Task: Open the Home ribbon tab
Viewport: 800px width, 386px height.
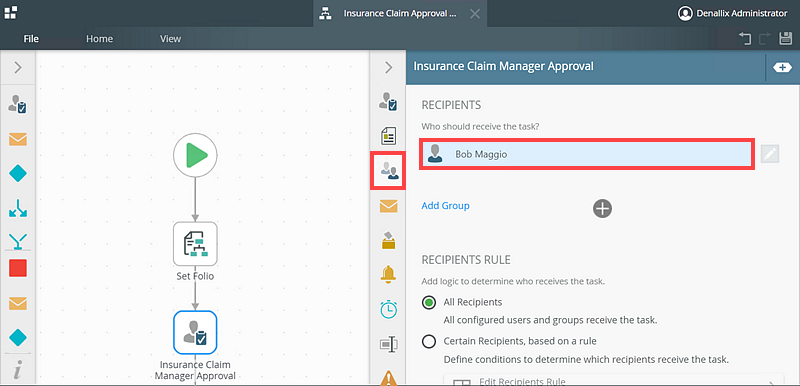Action: click(x=99, y=39)
